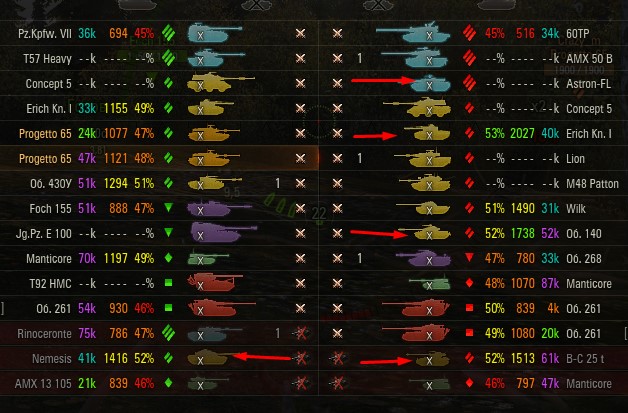Click the Об. 430У player name
The height and width of the screenshot is (413, 628).
50,184
